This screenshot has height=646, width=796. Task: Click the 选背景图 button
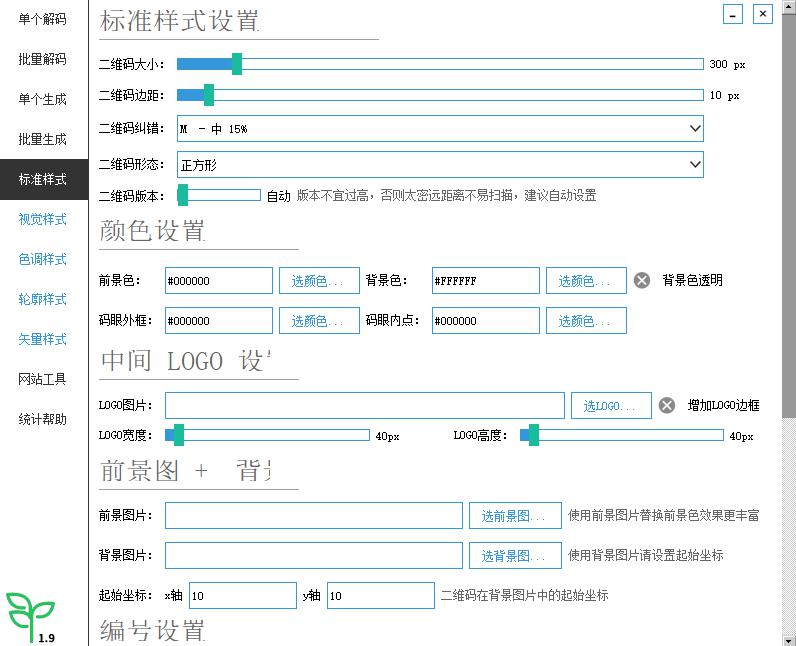coord(515,556)
